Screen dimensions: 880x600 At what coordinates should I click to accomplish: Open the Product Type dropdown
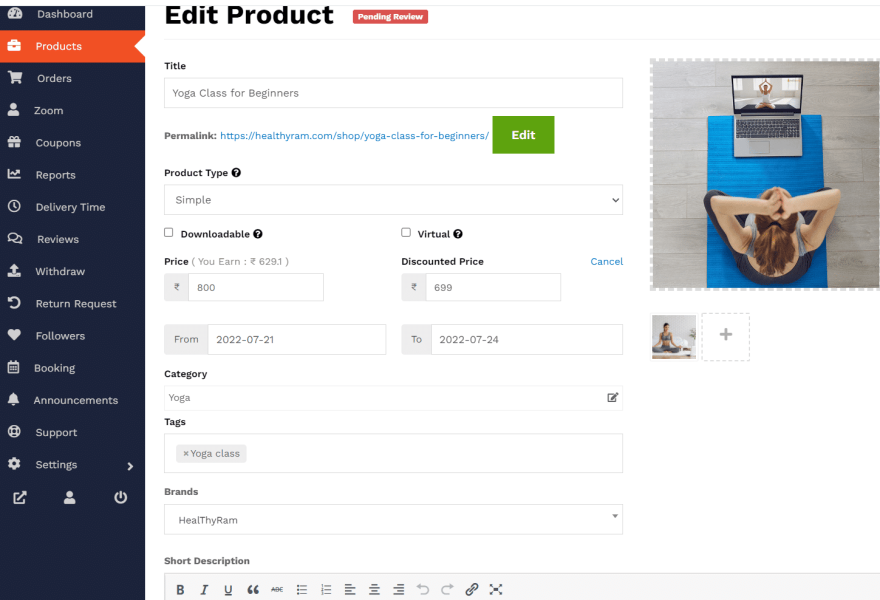tap(393, 200)
